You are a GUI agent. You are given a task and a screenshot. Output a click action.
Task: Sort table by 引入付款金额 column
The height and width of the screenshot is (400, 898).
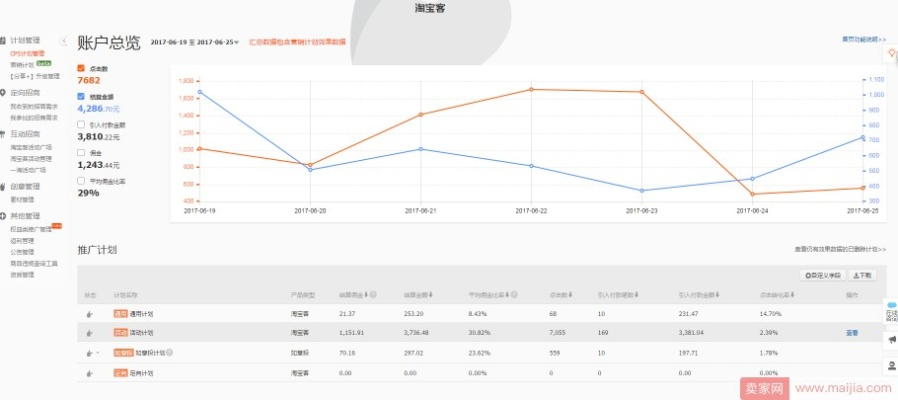(698, 295)
